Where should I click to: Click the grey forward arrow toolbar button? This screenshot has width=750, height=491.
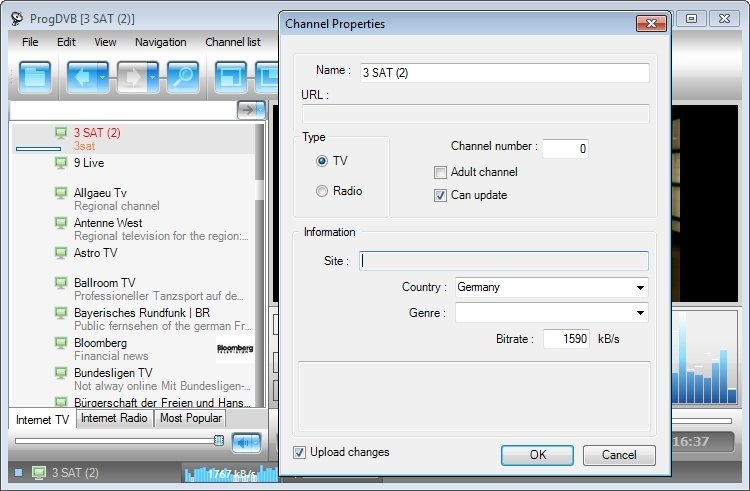[x=132, y=77]
